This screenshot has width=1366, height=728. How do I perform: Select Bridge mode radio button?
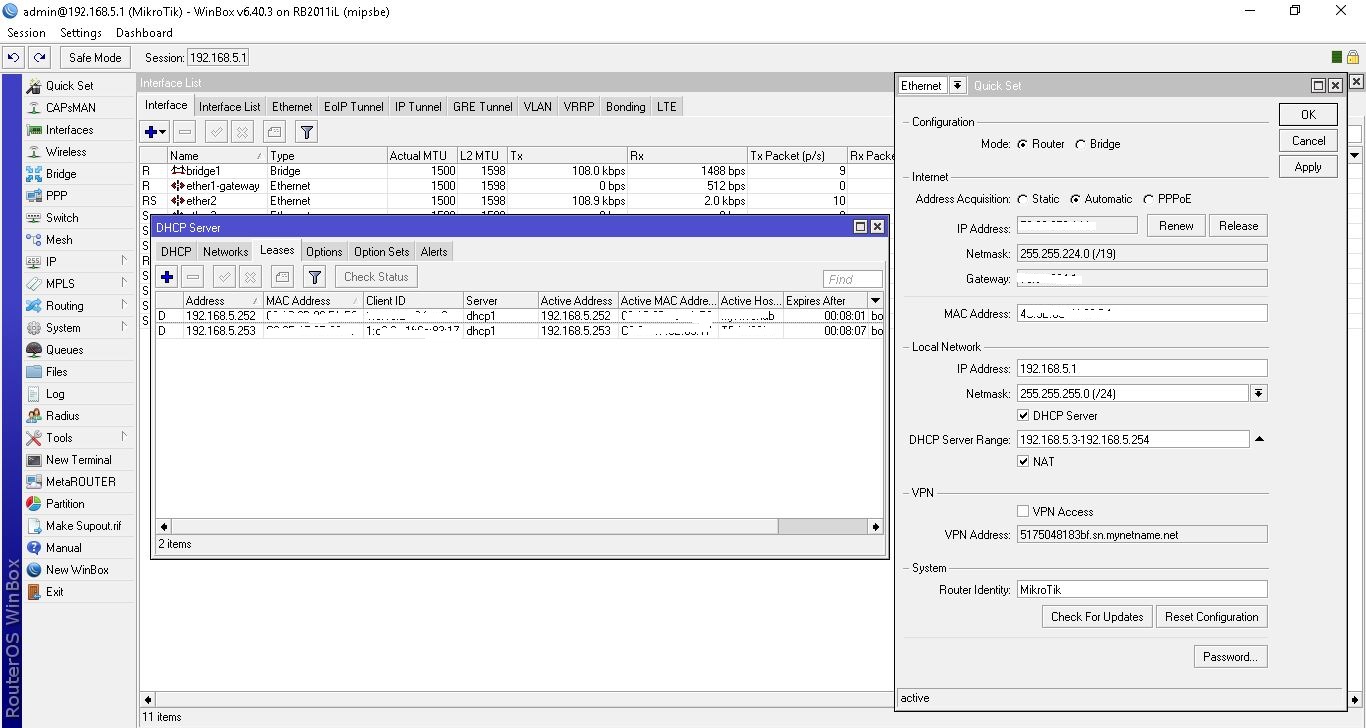[1081, 144]
